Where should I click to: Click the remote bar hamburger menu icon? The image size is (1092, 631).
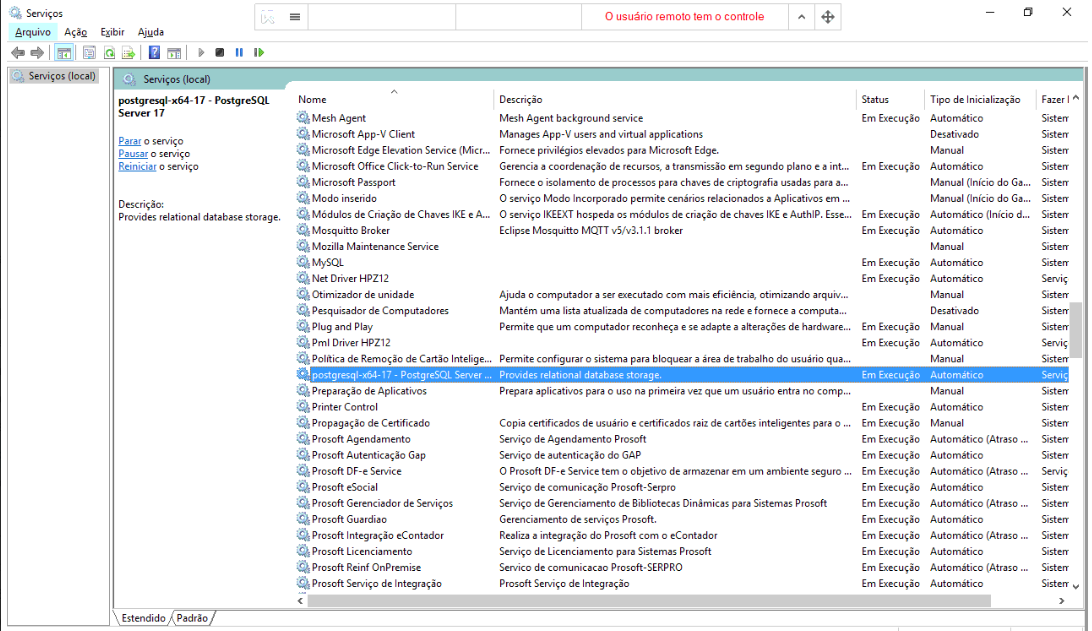tap(295, 17)
